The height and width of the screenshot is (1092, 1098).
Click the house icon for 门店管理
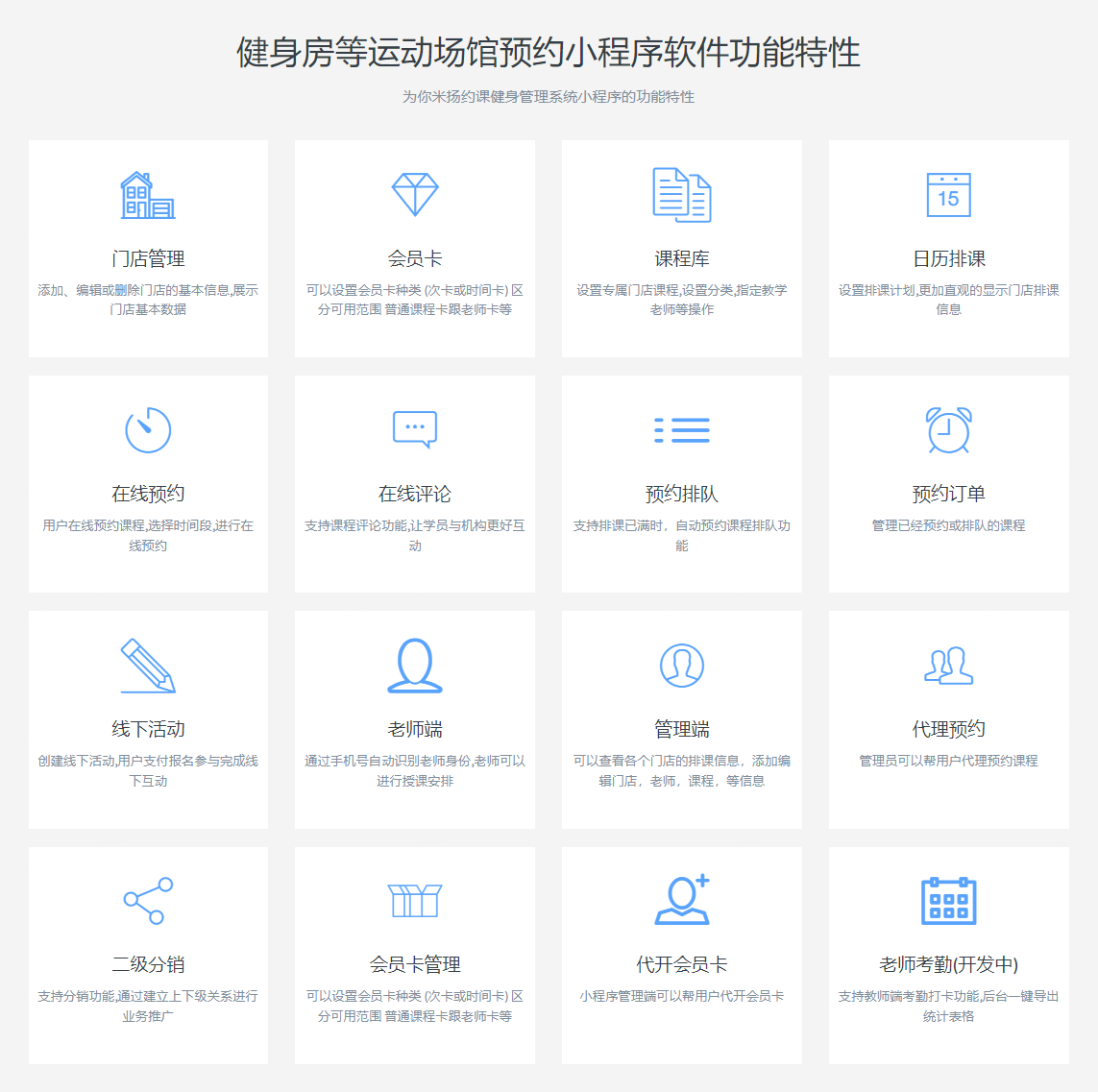tap(148, 195)
